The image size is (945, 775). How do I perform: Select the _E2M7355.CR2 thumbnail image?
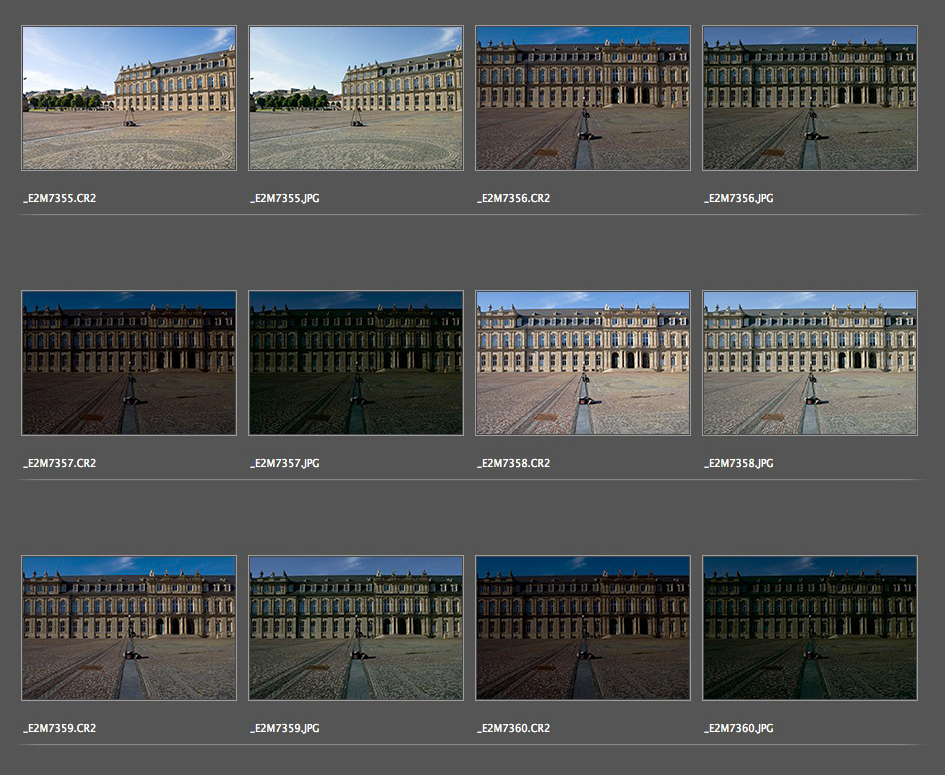(x=129, y=98)
